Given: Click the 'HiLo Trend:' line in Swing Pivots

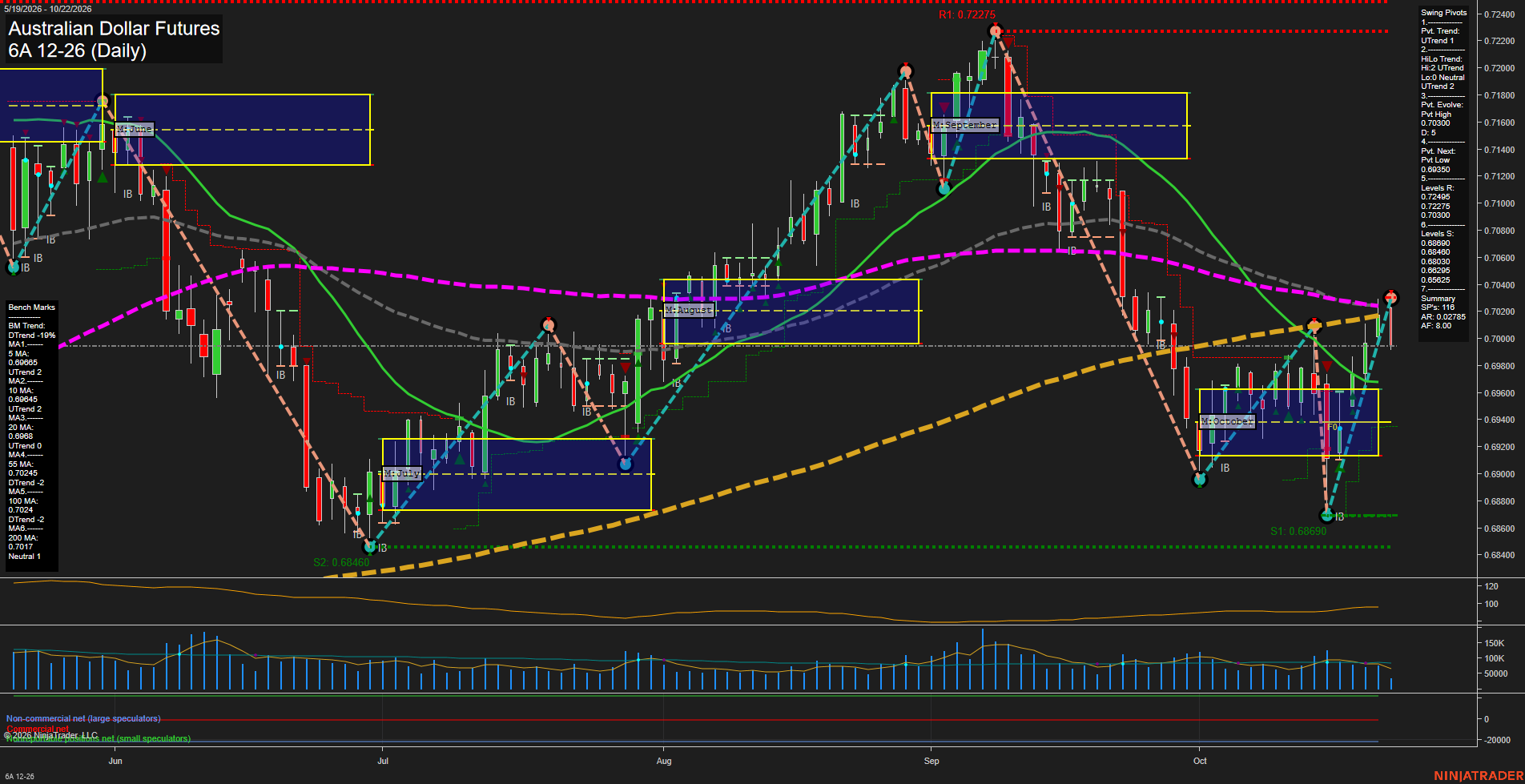Looking at the screenshot, I should [x=1442, y=59].
